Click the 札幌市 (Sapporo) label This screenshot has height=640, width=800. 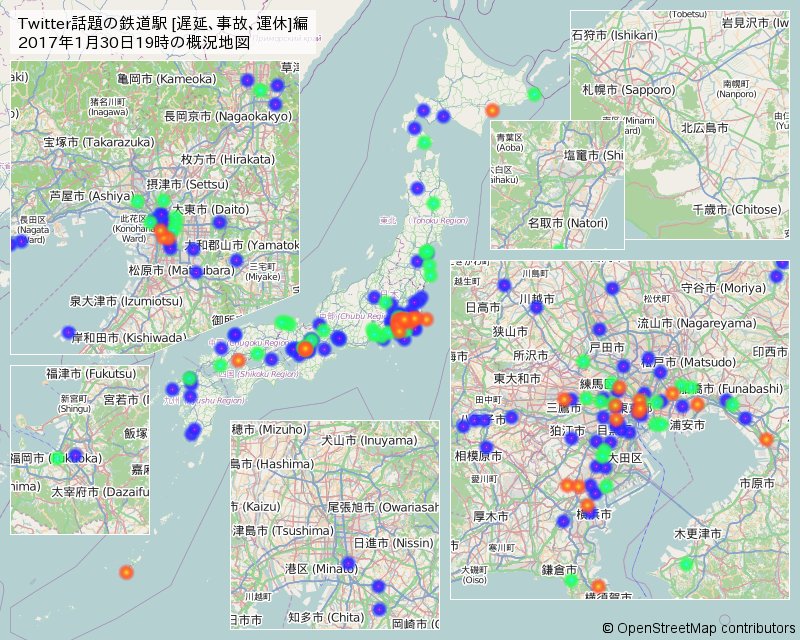[629, 90]
